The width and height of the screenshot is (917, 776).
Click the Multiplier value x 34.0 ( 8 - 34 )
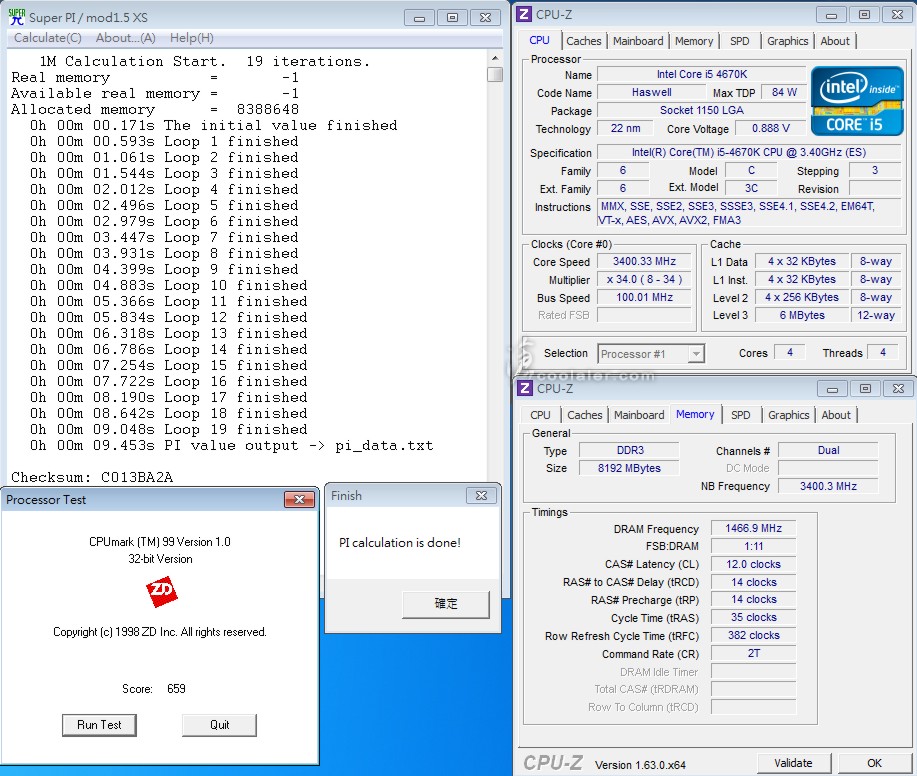(x=644, y=280)
